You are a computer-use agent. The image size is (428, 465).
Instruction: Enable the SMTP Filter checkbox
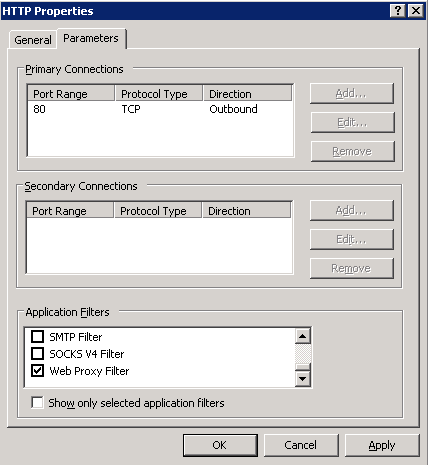pyautogui.click(x=37, y=337)
